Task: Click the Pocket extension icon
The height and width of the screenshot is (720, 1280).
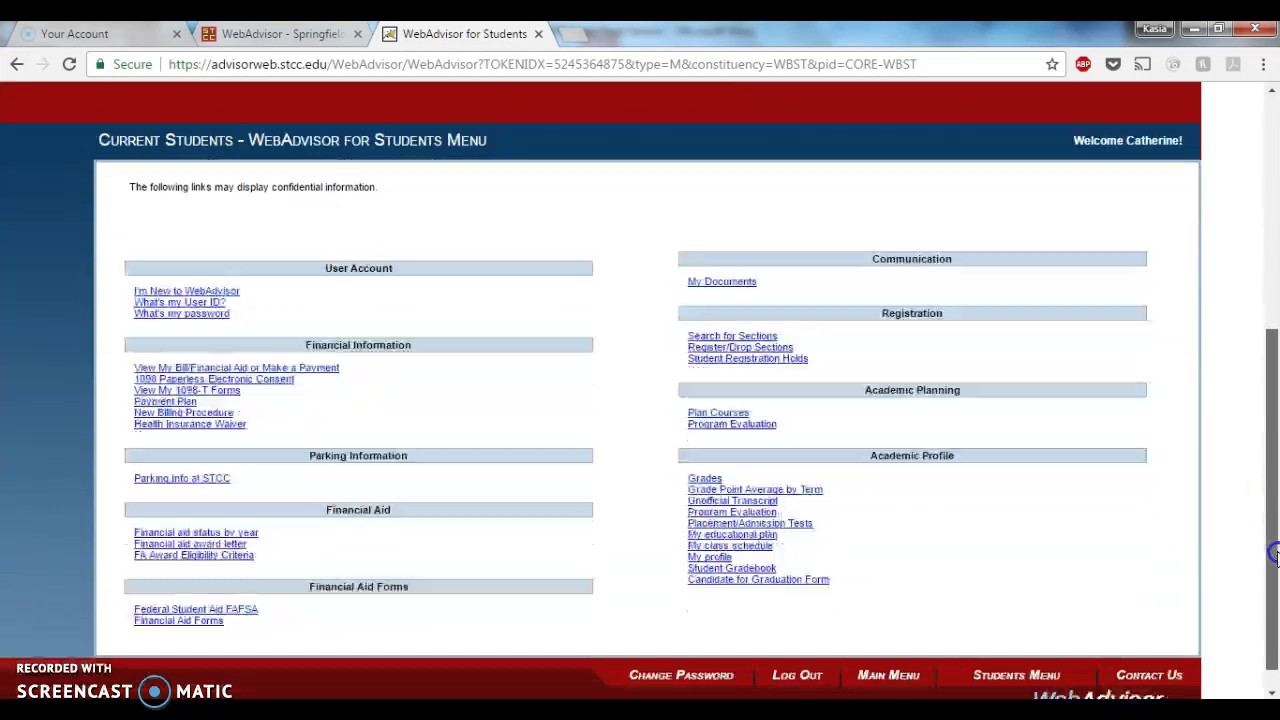Action: click(1113, 64)
